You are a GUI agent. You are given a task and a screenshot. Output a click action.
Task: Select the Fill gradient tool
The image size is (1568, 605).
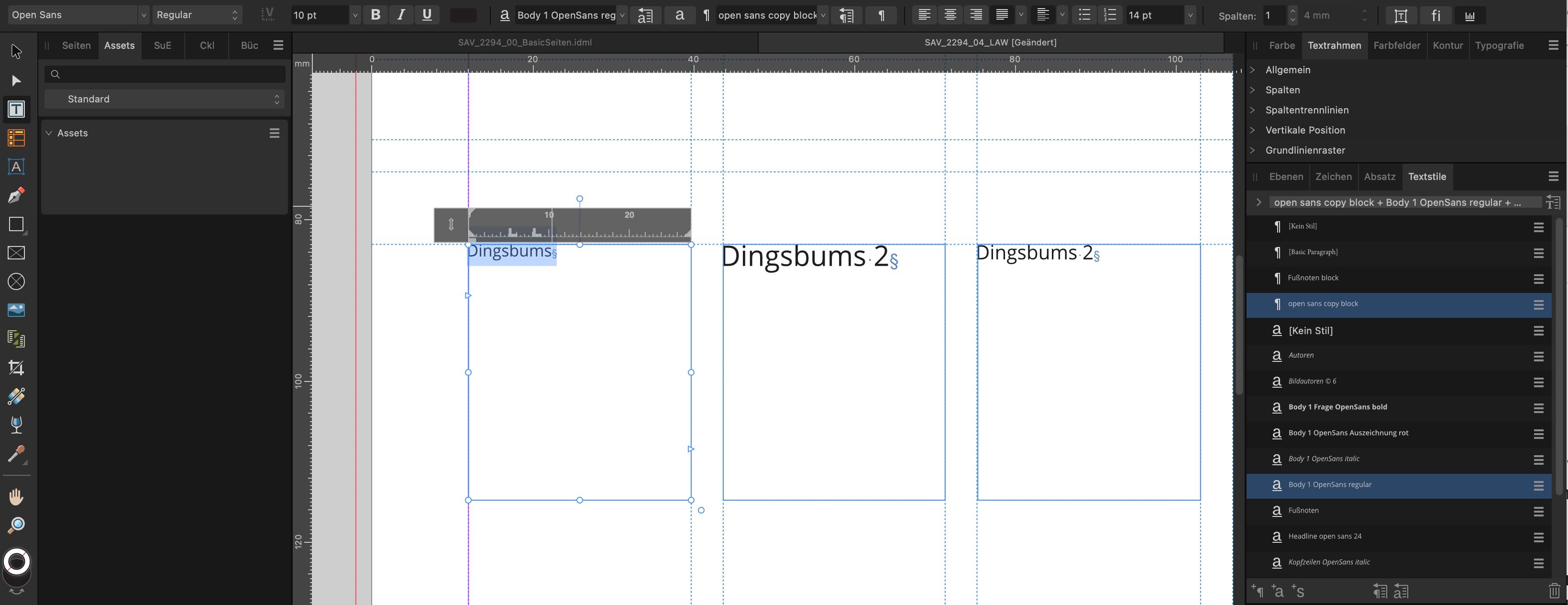tap(16, 397)
